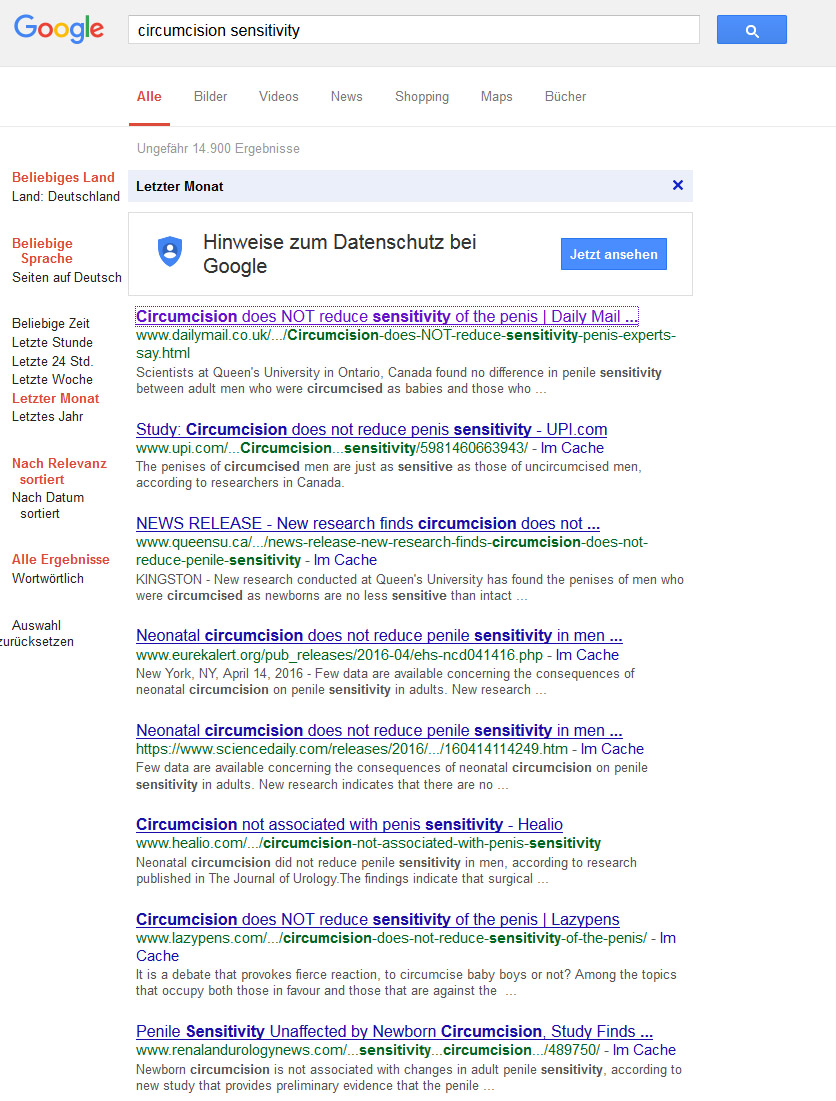The width and height of the screenshot is (836, 1101).
Task: Select Beliebige Sprache filter
Action: coord(43,251)
